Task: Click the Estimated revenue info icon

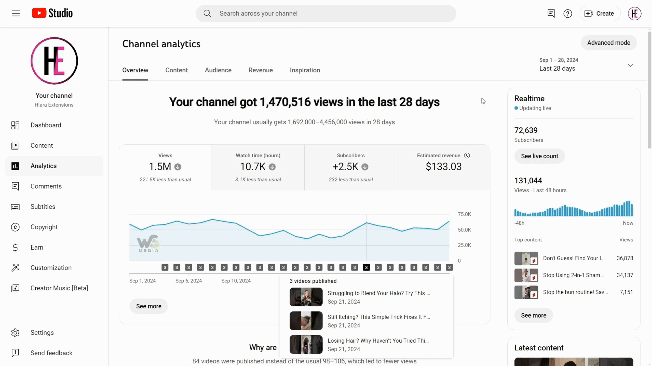Action: click(467, 156)
